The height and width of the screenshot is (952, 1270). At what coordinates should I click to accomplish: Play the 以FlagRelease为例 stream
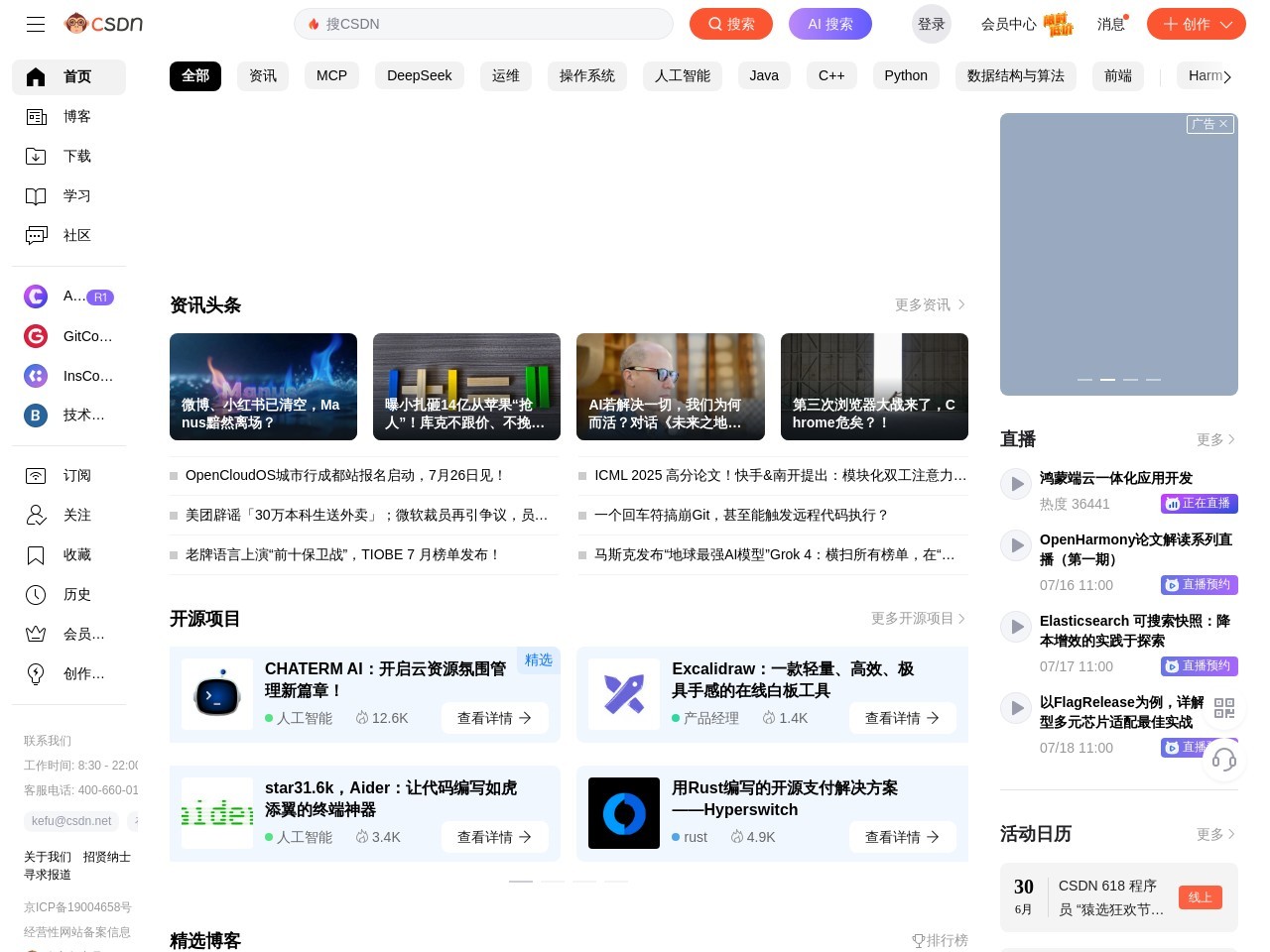point(1016,708)
